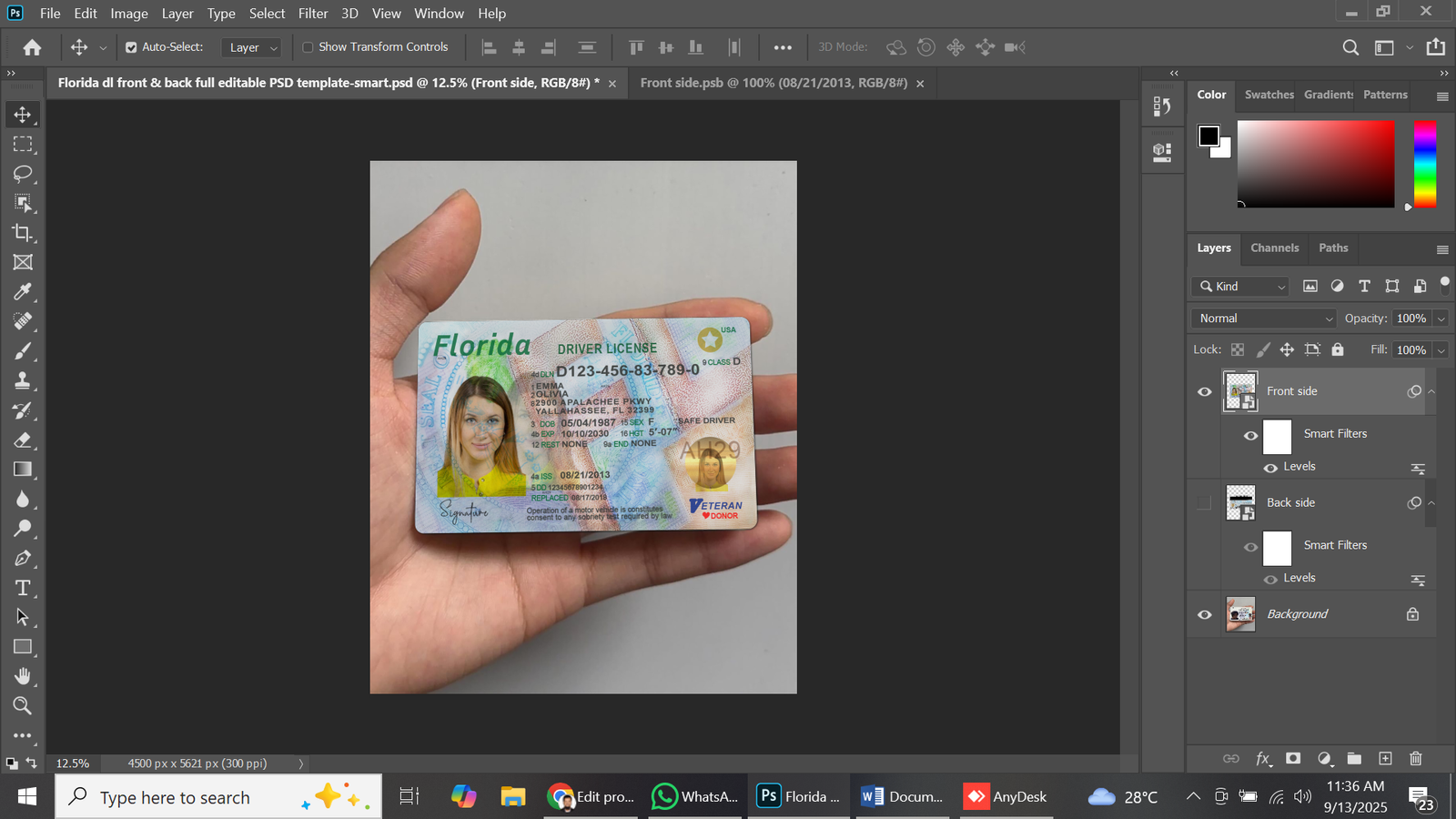Screen dimensions: 1456x819
Task: Create a new layer with plus icon
Action: (1385, 758)
